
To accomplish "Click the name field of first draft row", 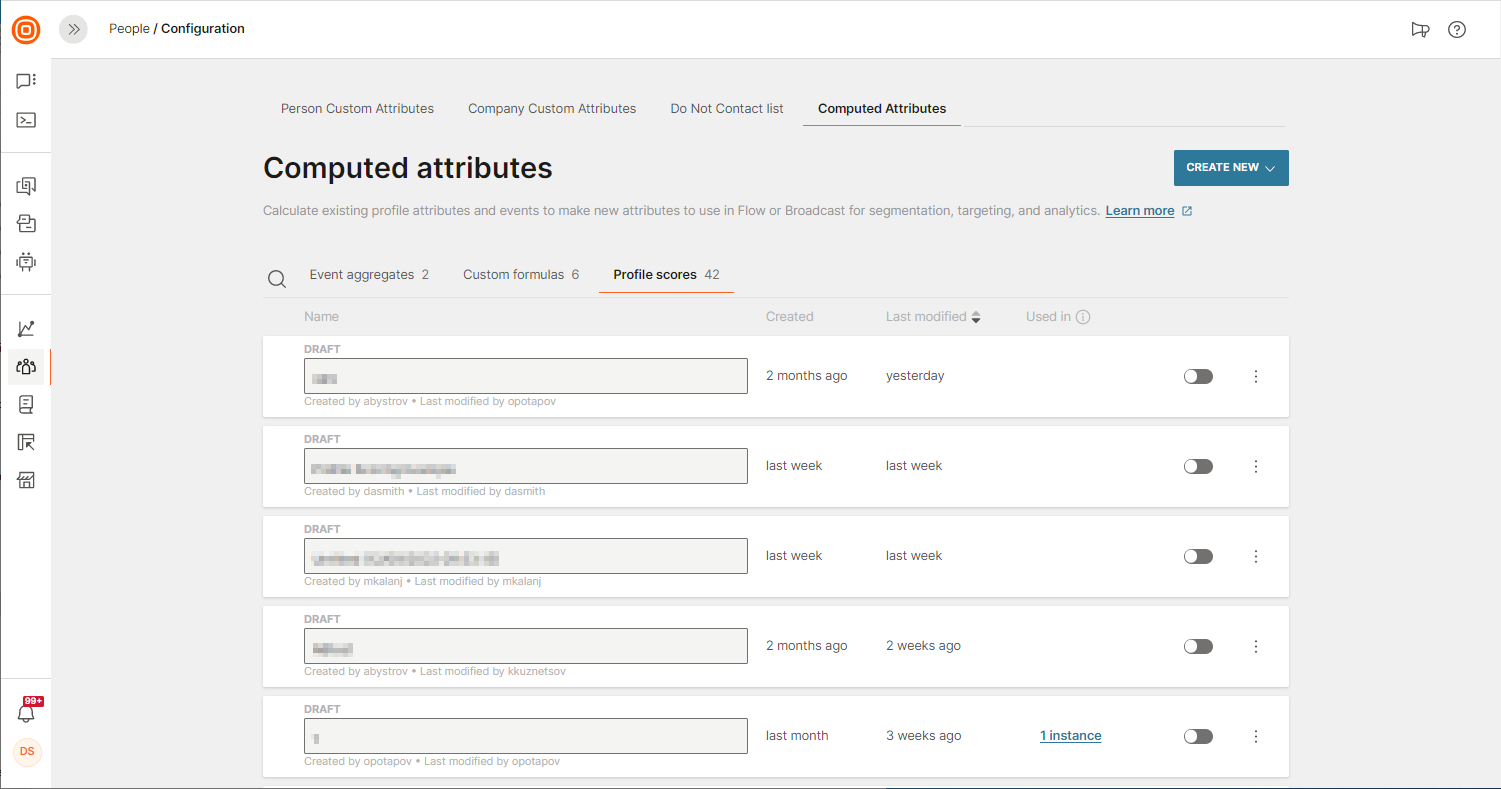I will 525,376.
